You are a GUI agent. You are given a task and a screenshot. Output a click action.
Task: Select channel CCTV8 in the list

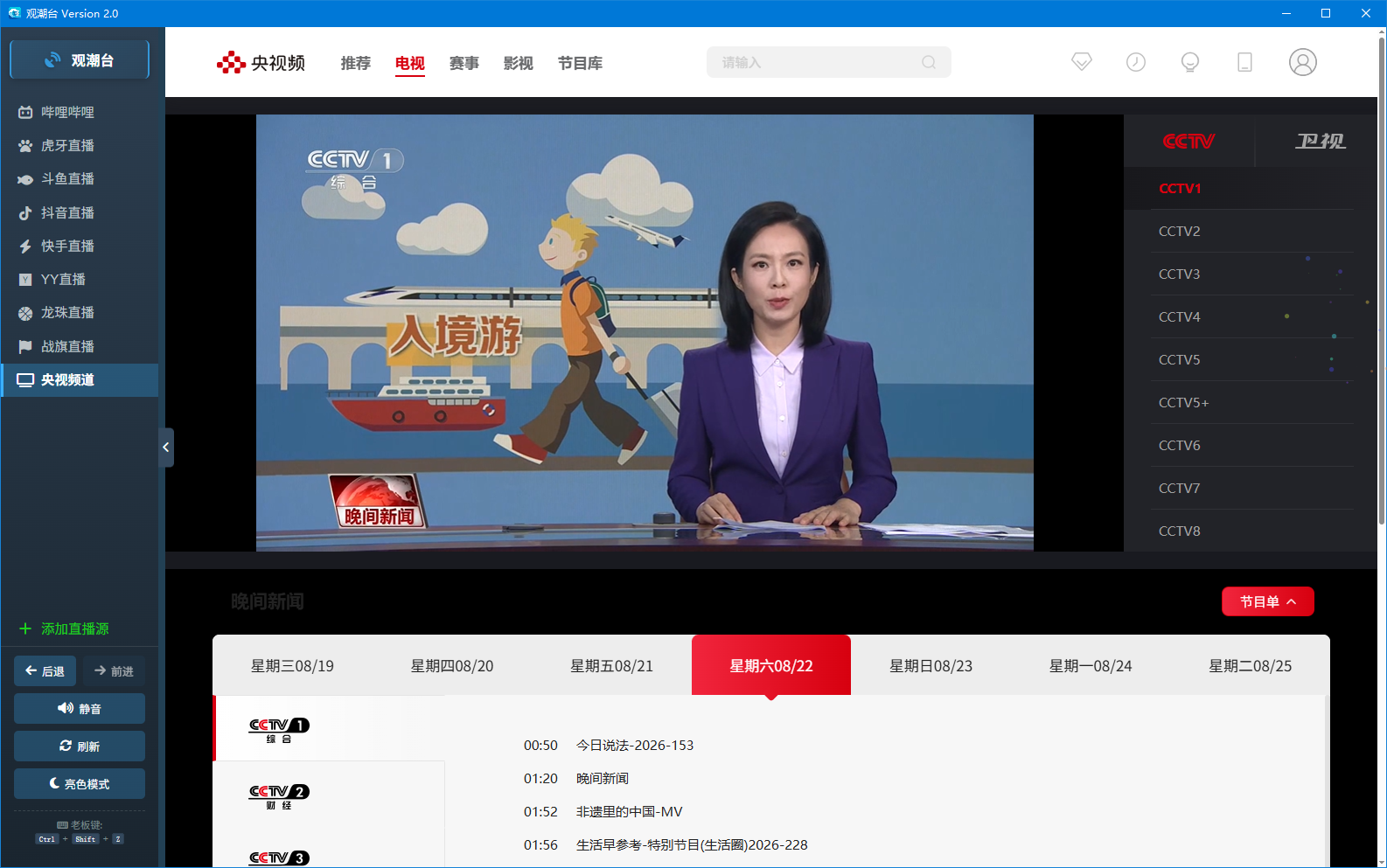[x=1252, y=531]
